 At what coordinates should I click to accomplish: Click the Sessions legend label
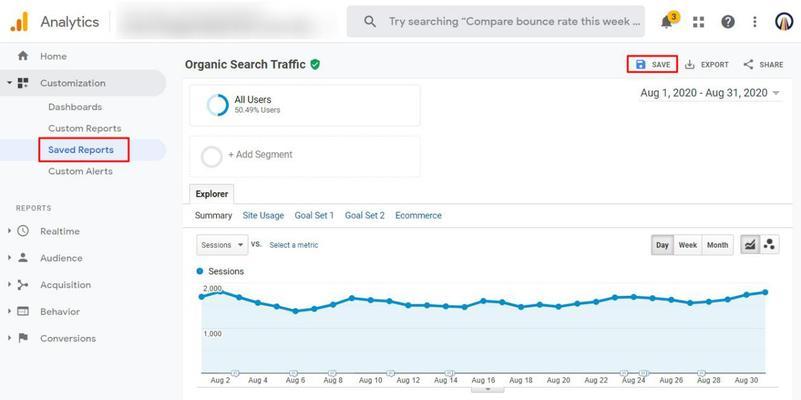click(226, 271)
